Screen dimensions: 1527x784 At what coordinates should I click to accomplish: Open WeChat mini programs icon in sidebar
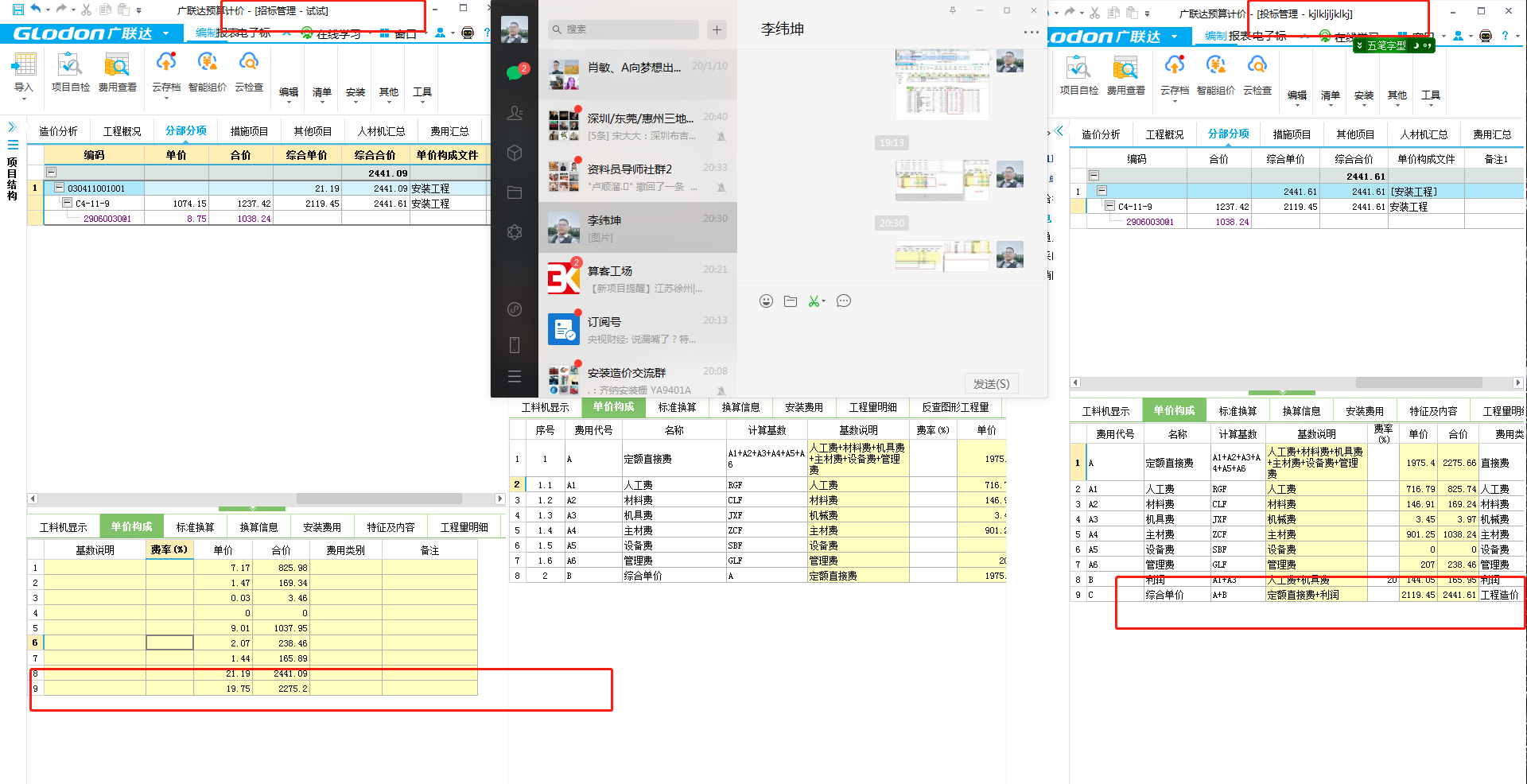515,309
